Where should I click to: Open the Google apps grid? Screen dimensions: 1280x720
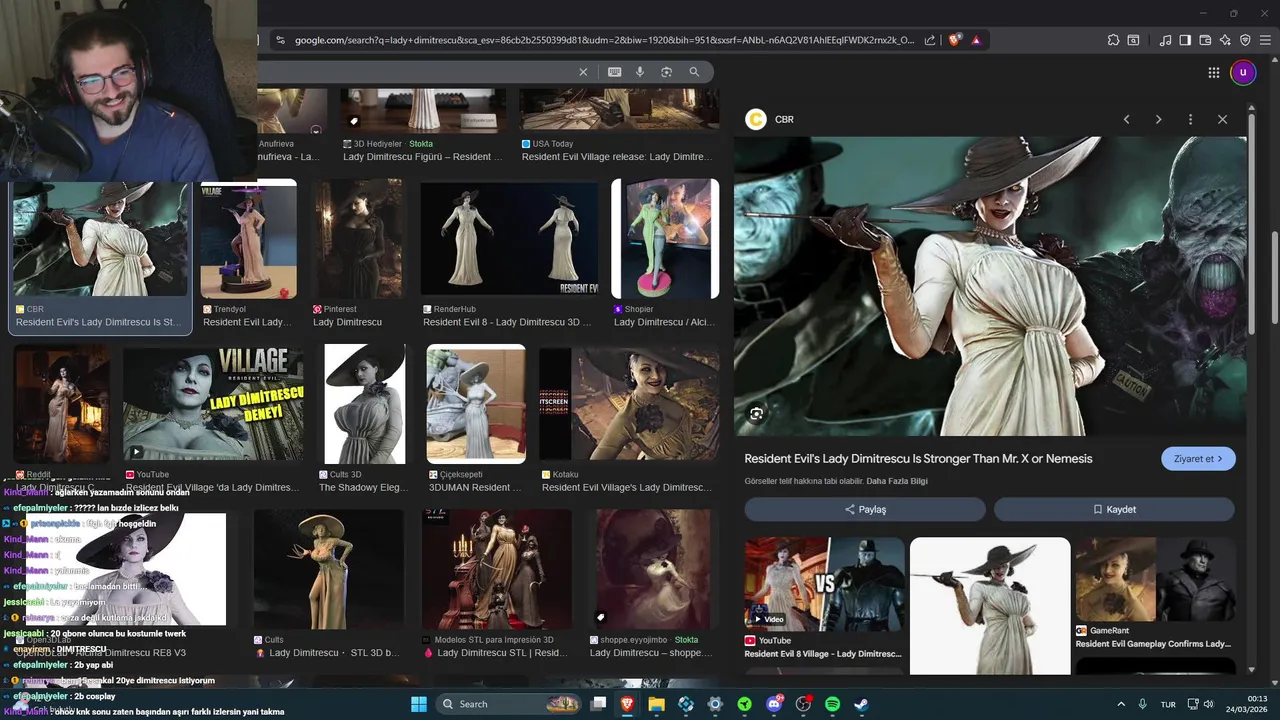coord(1214,72)
